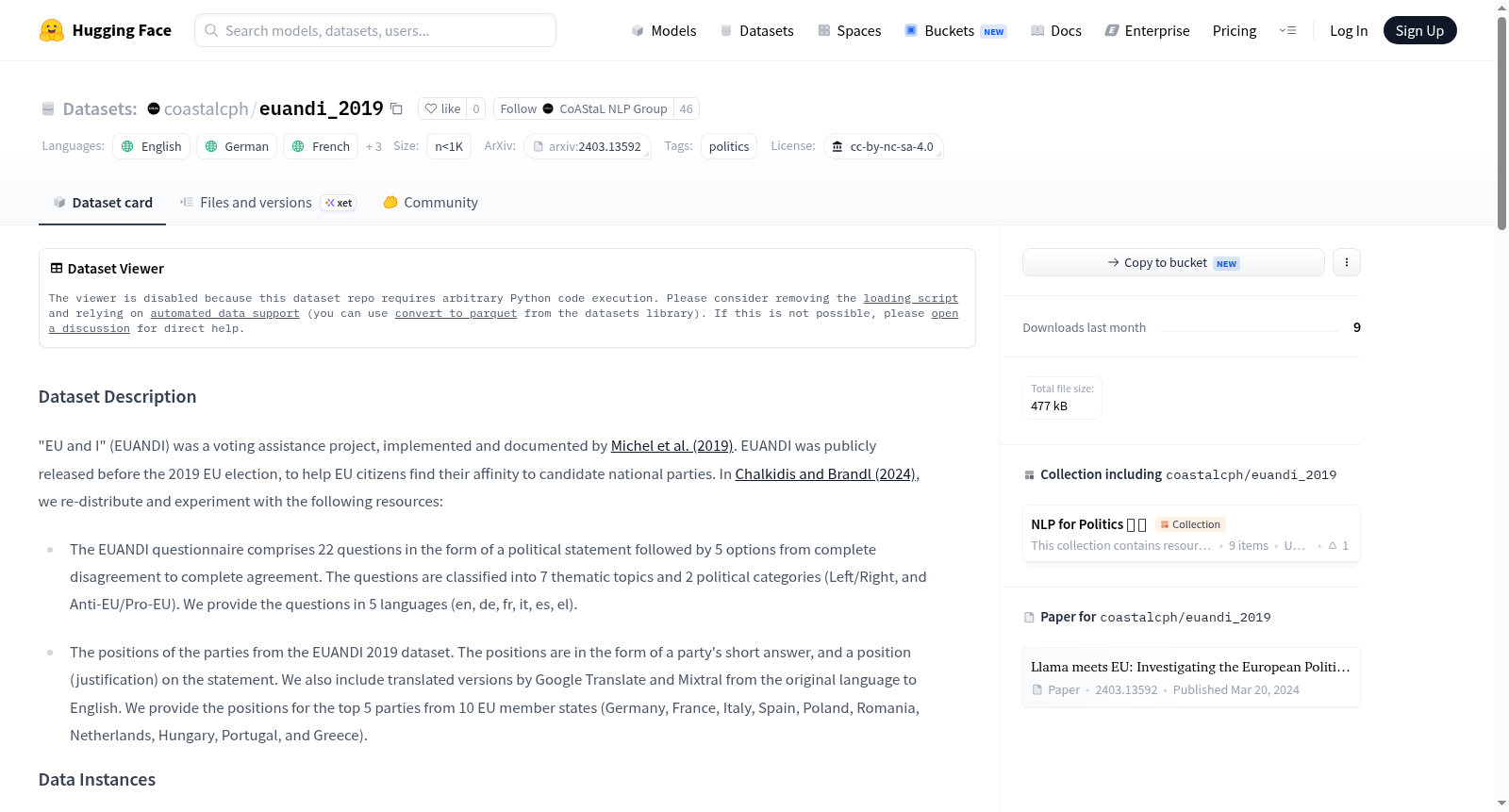Click the like count 0
Viewport: 1509px width, 812px height.
(476, 108)
